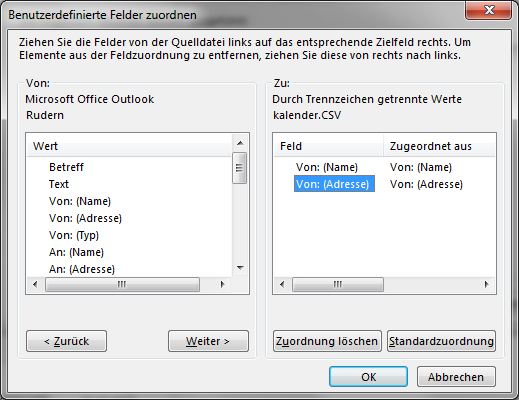Click the < Zurück button
519x400 pixels.
pyautogui.click(x=66, y=341)
